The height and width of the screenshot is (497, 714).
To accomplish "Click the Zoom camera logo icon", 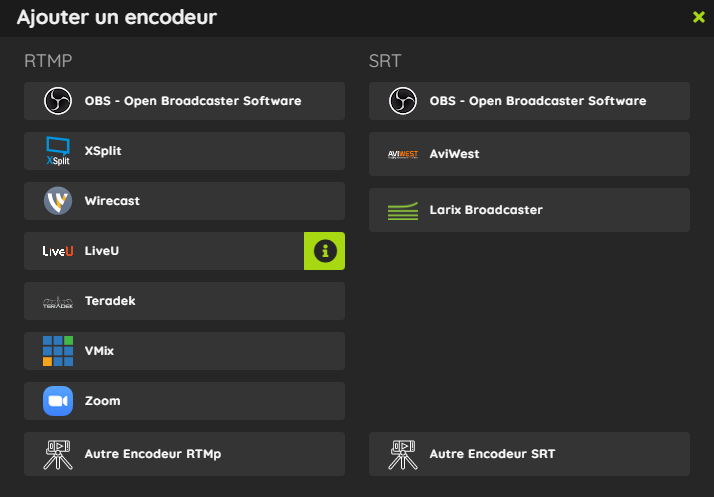I will (x=58, y=401).
